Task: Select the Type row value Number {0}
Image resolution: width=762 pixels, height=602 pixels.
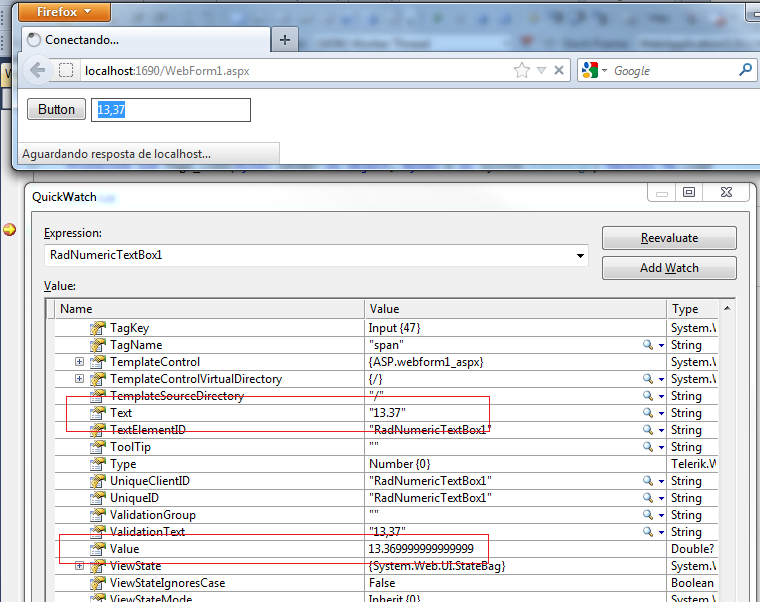Action: point(399,464)
